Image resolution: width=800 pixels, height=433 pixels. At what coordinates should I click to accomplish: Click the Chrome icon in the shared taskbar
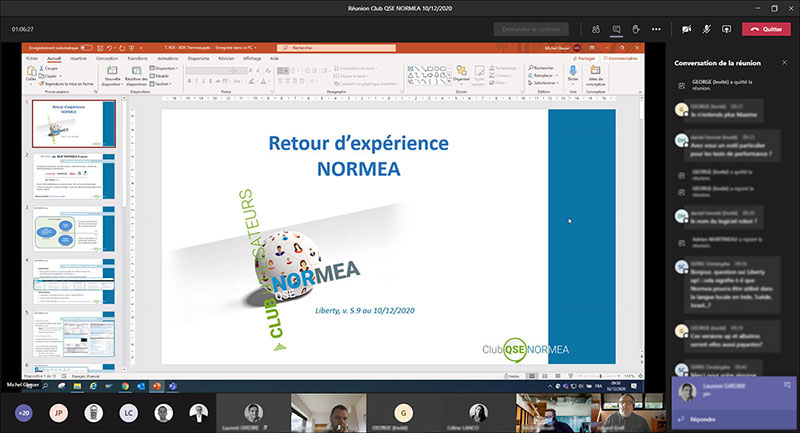[x=125, y=387]
